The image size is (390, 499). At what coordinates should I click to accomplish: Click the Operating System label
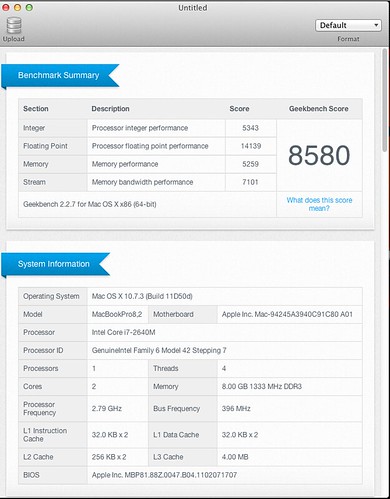pos(51,296)
